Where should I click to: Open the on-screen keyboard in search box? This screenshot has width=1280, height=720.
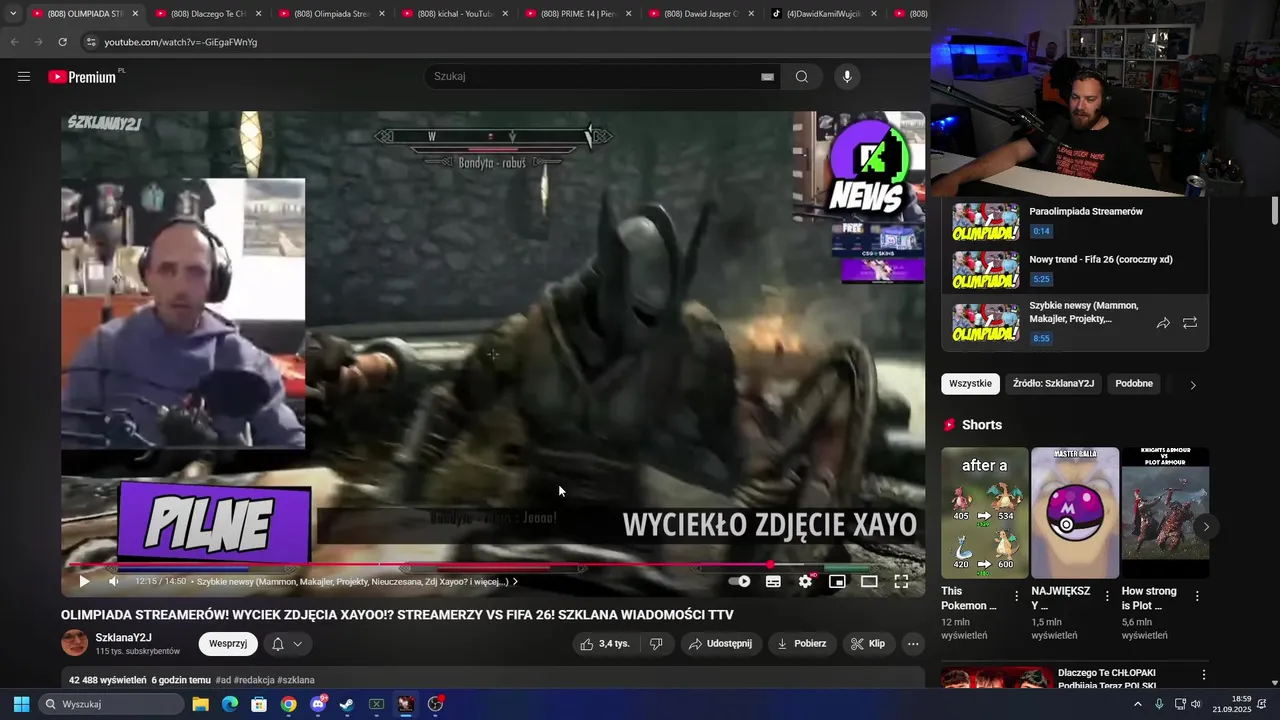[x=767, y=76]
